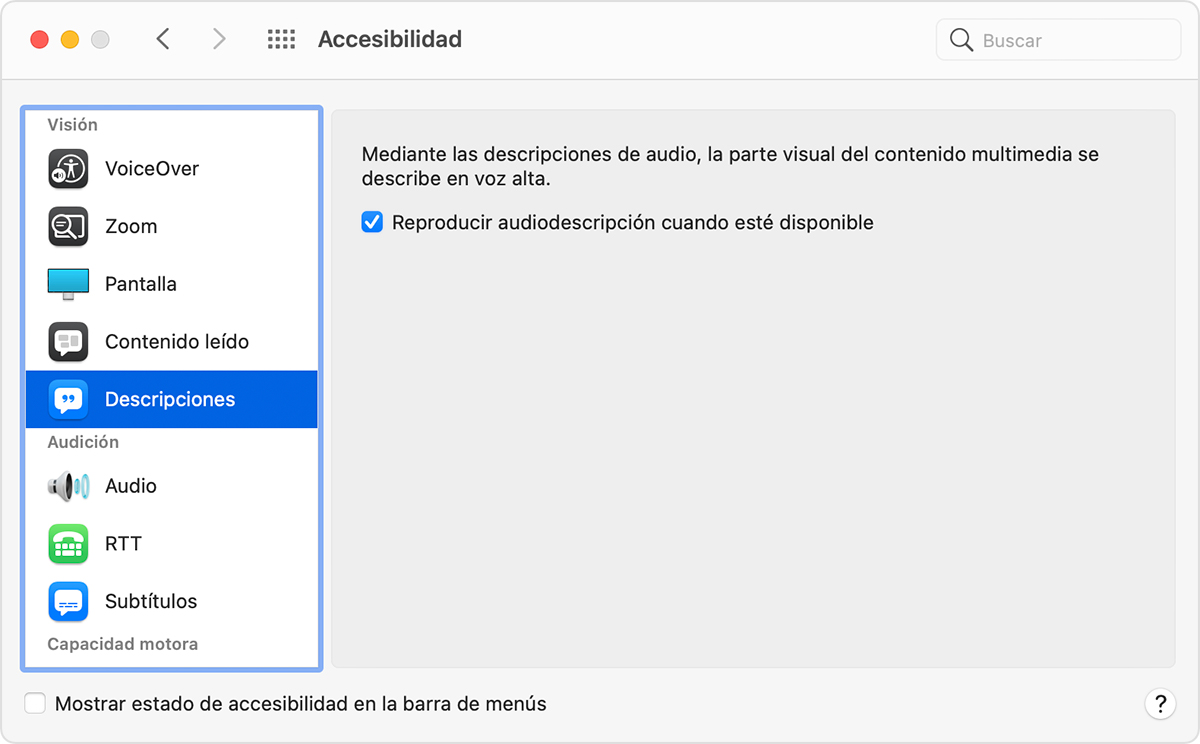Enable Mostrar estado de accesibilidad en menús
Image resolution: width=1200 pixels, height=744 pixels.
tap(35, 703)
